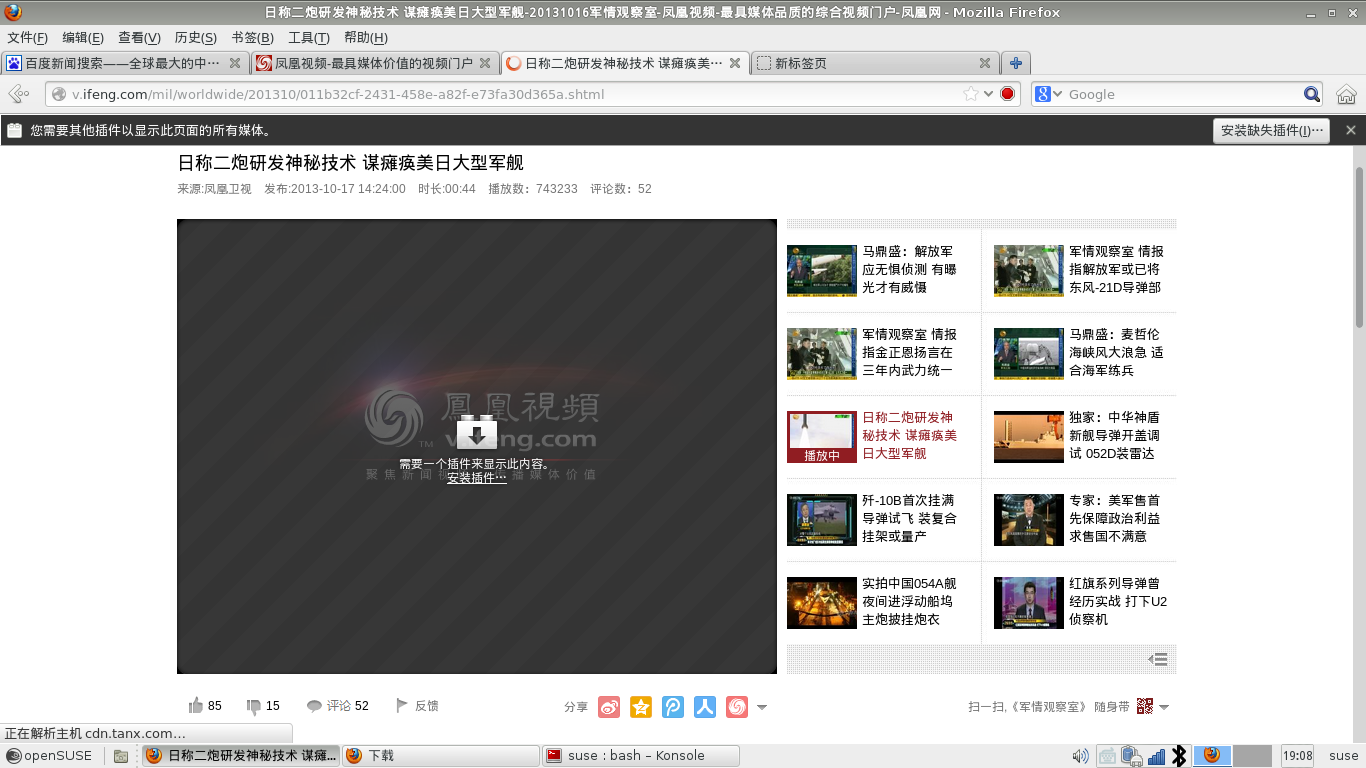Viewport: 1366px width, 768px height.
Task: Click the 安装缺失插件 button
Action: [1271, 130]
